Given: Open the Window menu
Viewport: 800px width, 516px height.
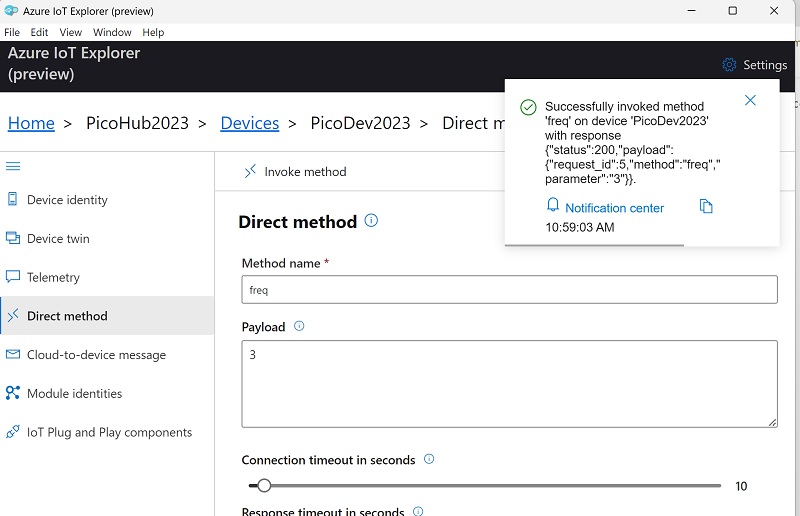Looking at the screenshot, I should click(112, 33).
